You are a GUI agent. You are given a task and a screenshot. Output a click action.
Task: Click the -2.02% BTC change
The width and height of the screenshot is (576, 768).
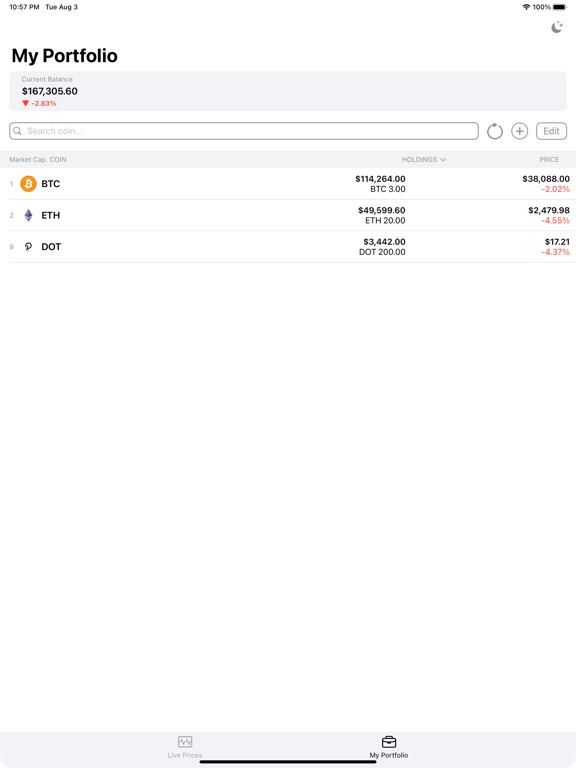(x=555, y=189)
